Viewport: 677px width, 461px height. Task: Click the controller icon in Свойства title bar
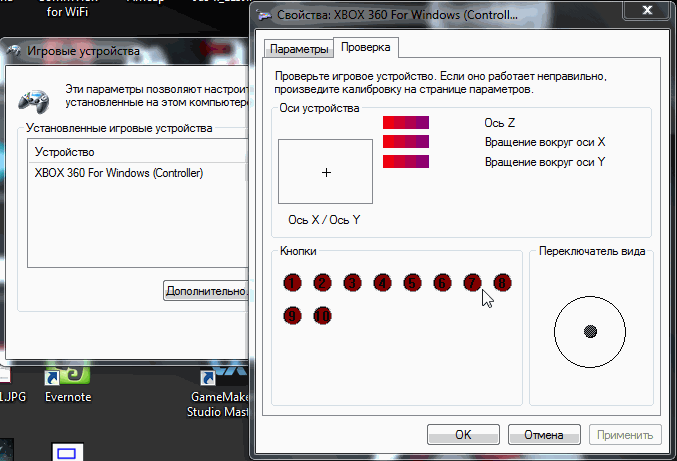264,15
